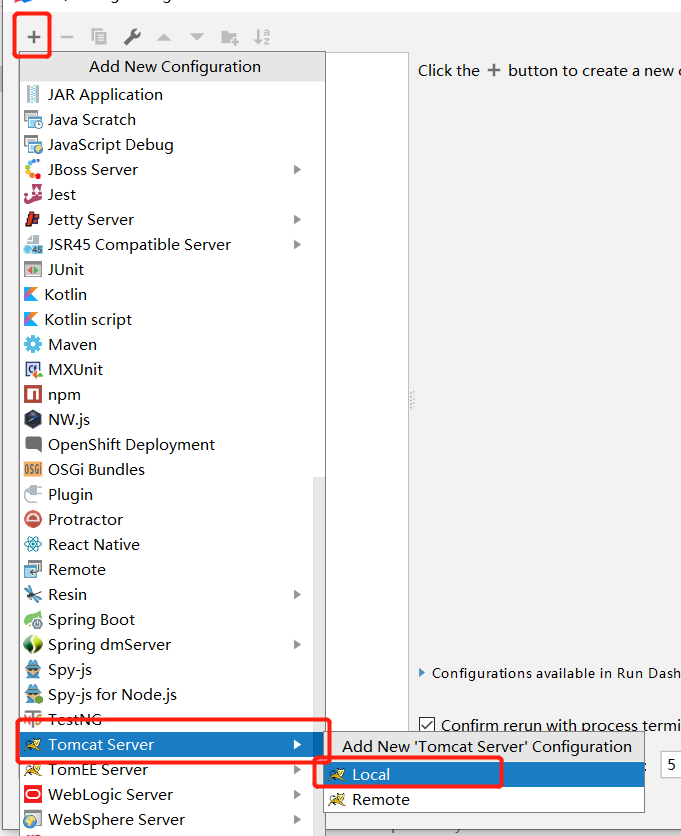Click the MXUnit icon

(33, 369)
